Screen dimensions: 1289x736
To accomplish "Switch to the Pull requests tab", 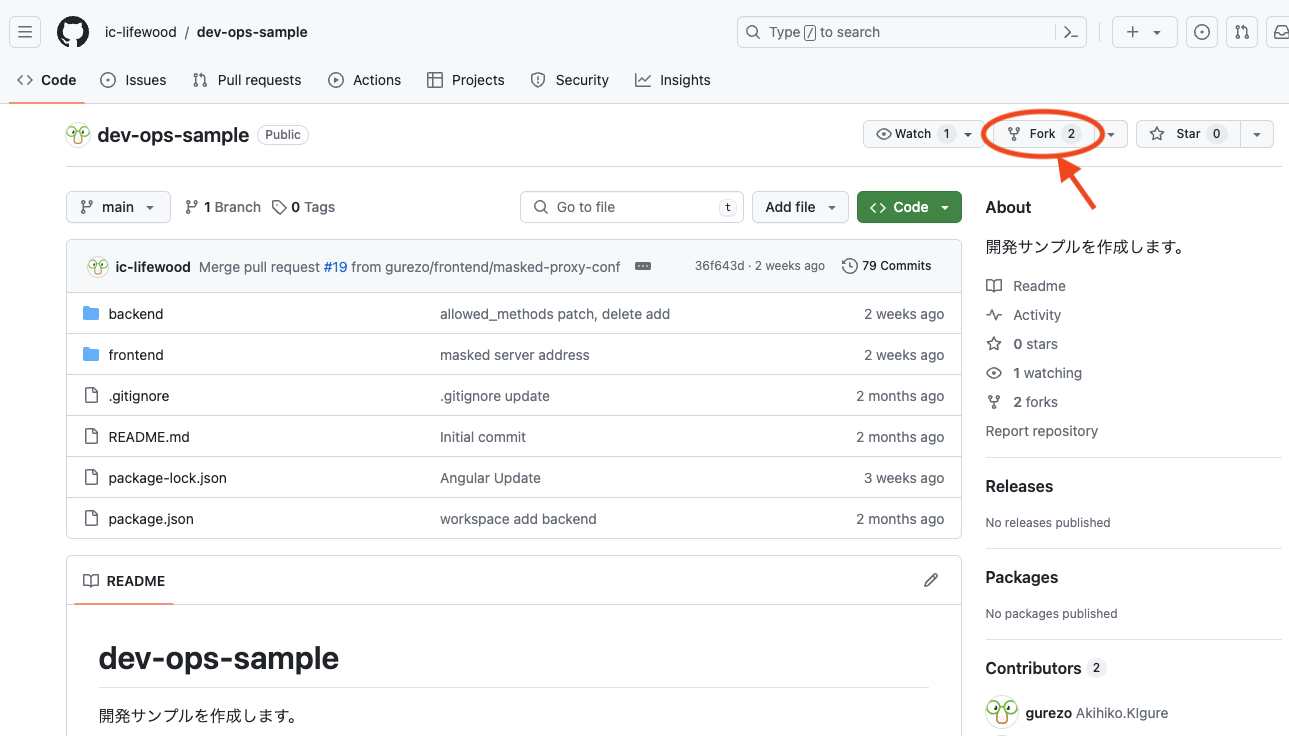I will (x=247, y=80).
